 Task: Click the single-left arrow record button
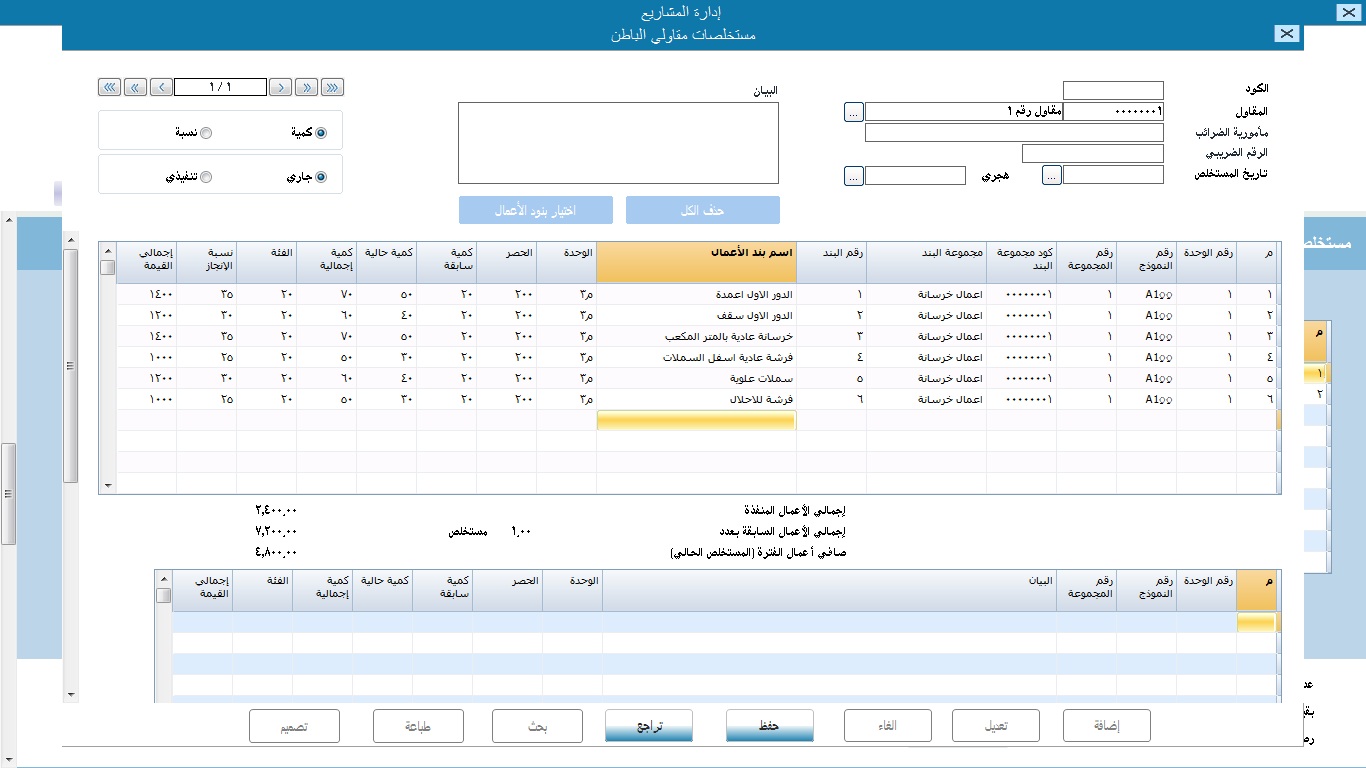click(x=161, y=87)
